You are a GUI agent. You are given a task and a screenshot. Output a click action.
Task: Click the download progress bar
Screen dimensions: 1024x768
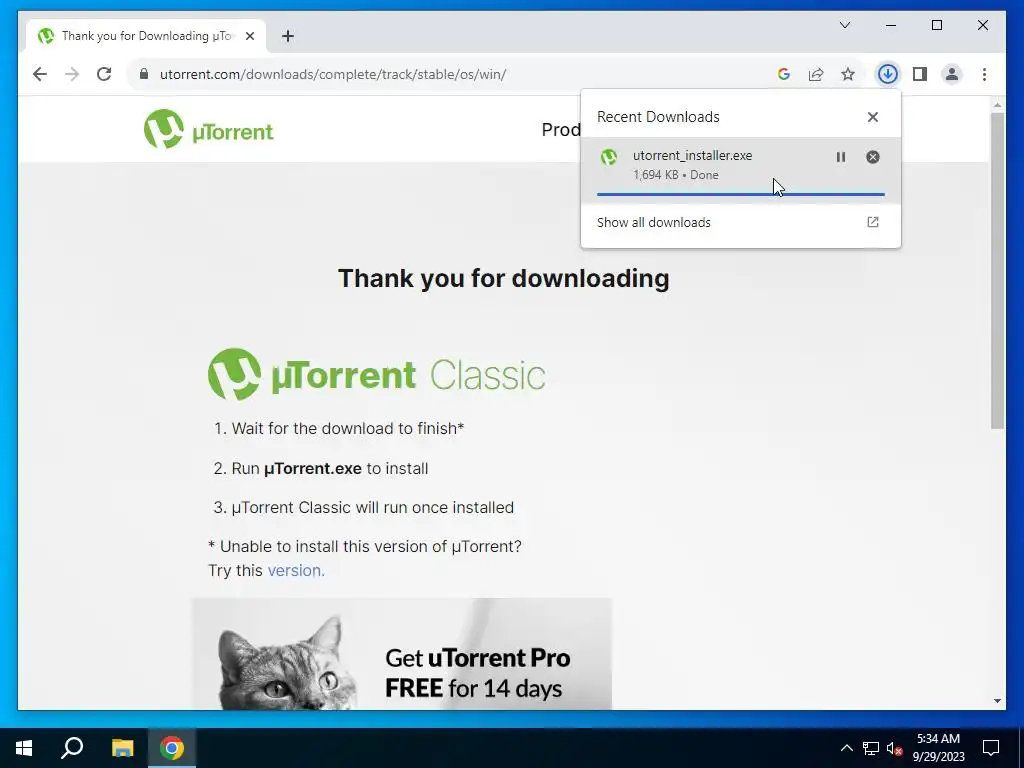tap(741, 194)
